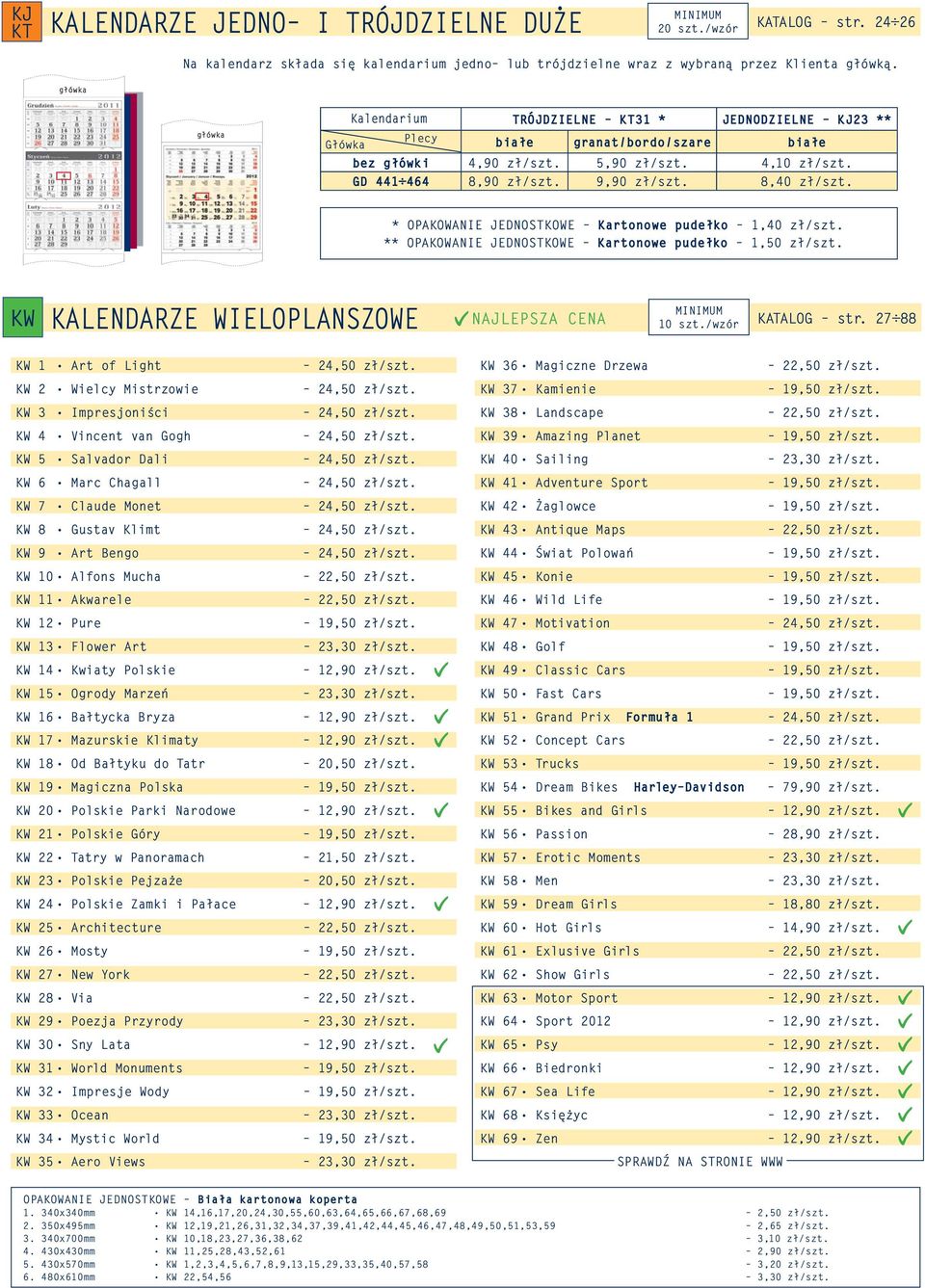Click the checkmark on KW 67 Sea Life row
The height and width of the screenshot is (1288, 925).
905,1091
